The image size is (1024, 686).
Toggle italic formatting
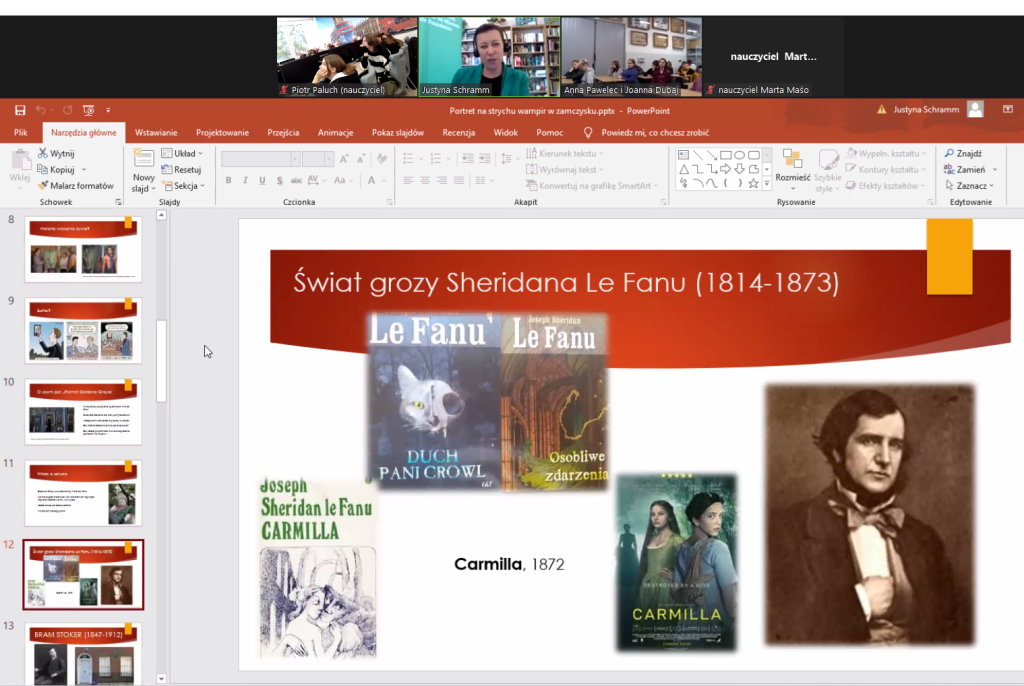pos(245,181)
